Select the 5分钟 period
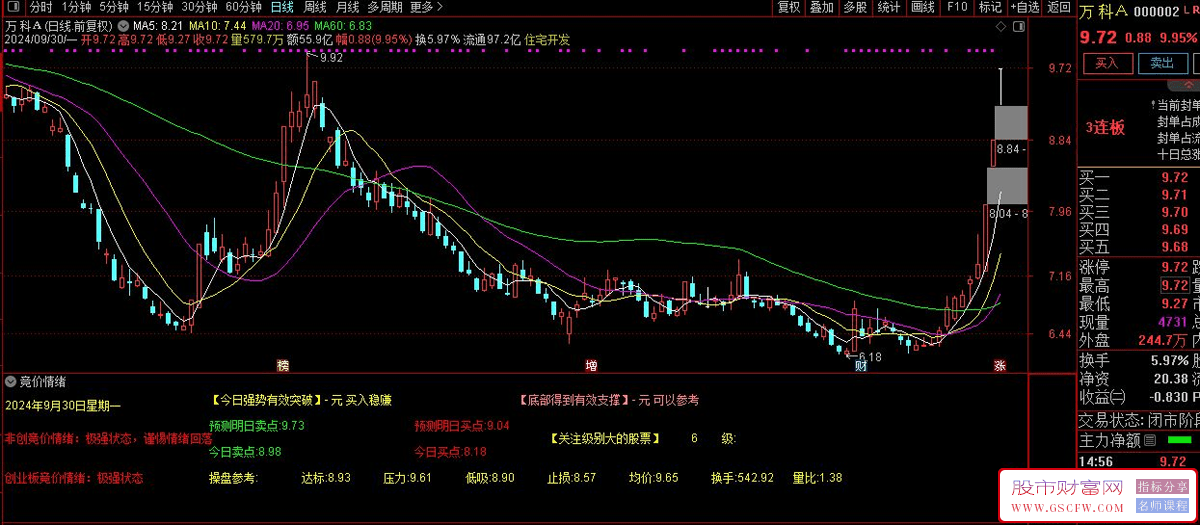1200x525 pixels. coord(115,7)
